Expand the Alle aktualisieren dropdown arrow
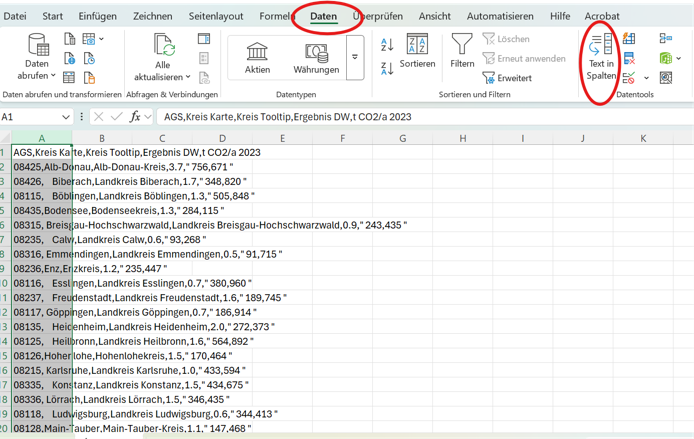 (x=188, y=77)
